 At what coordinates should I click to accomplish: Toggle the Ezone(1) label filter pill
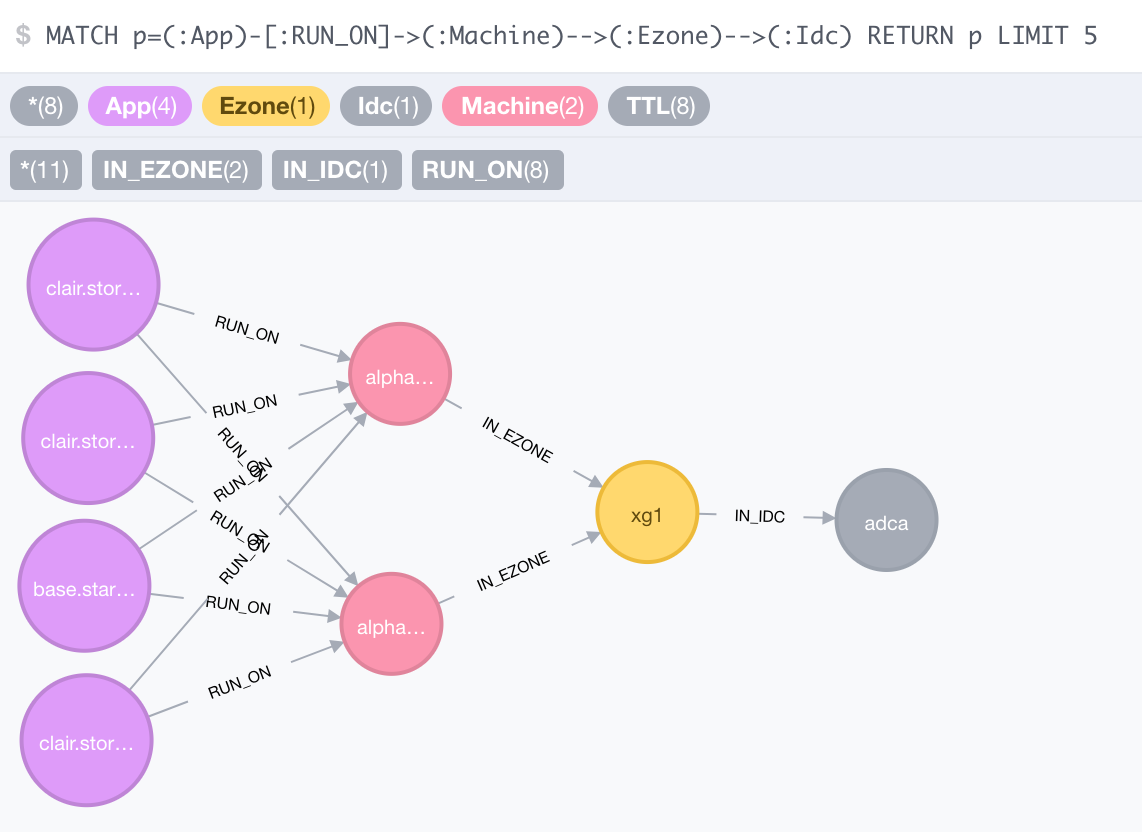click(266, 106)
